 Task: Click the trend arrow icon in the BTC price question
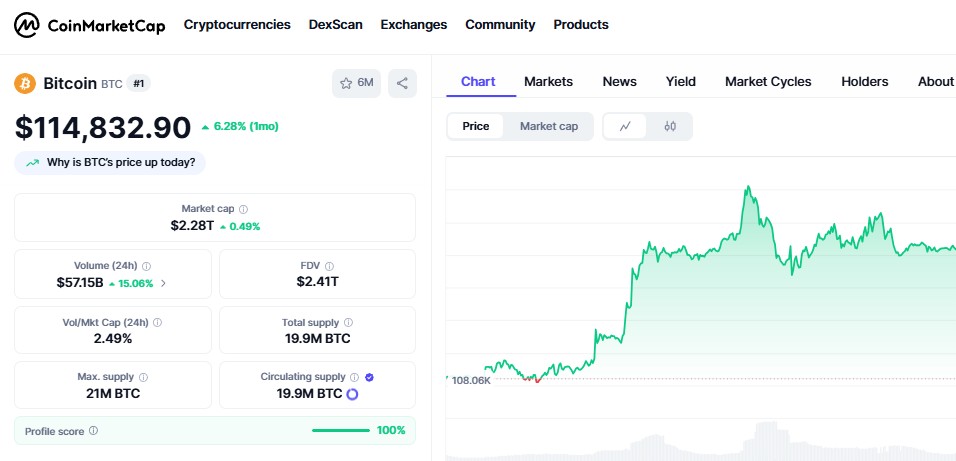coord(32,163)
